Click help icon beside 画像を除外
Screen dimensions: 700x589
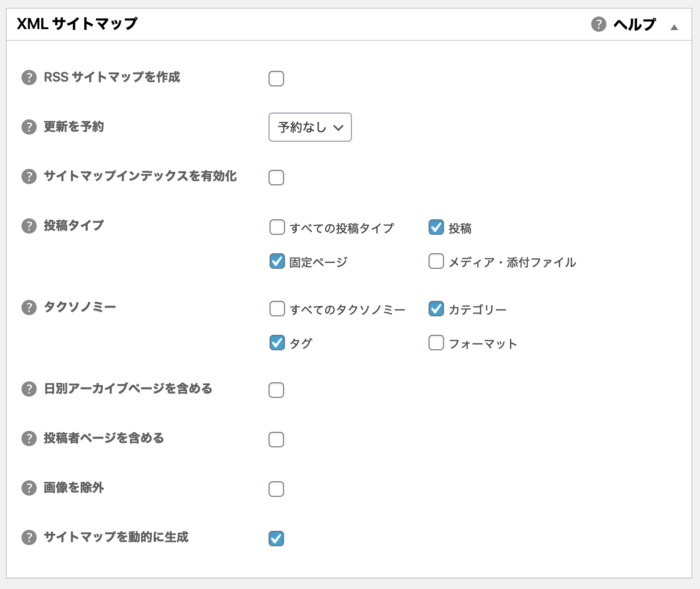pyautogui.click(x=29, y=488)
